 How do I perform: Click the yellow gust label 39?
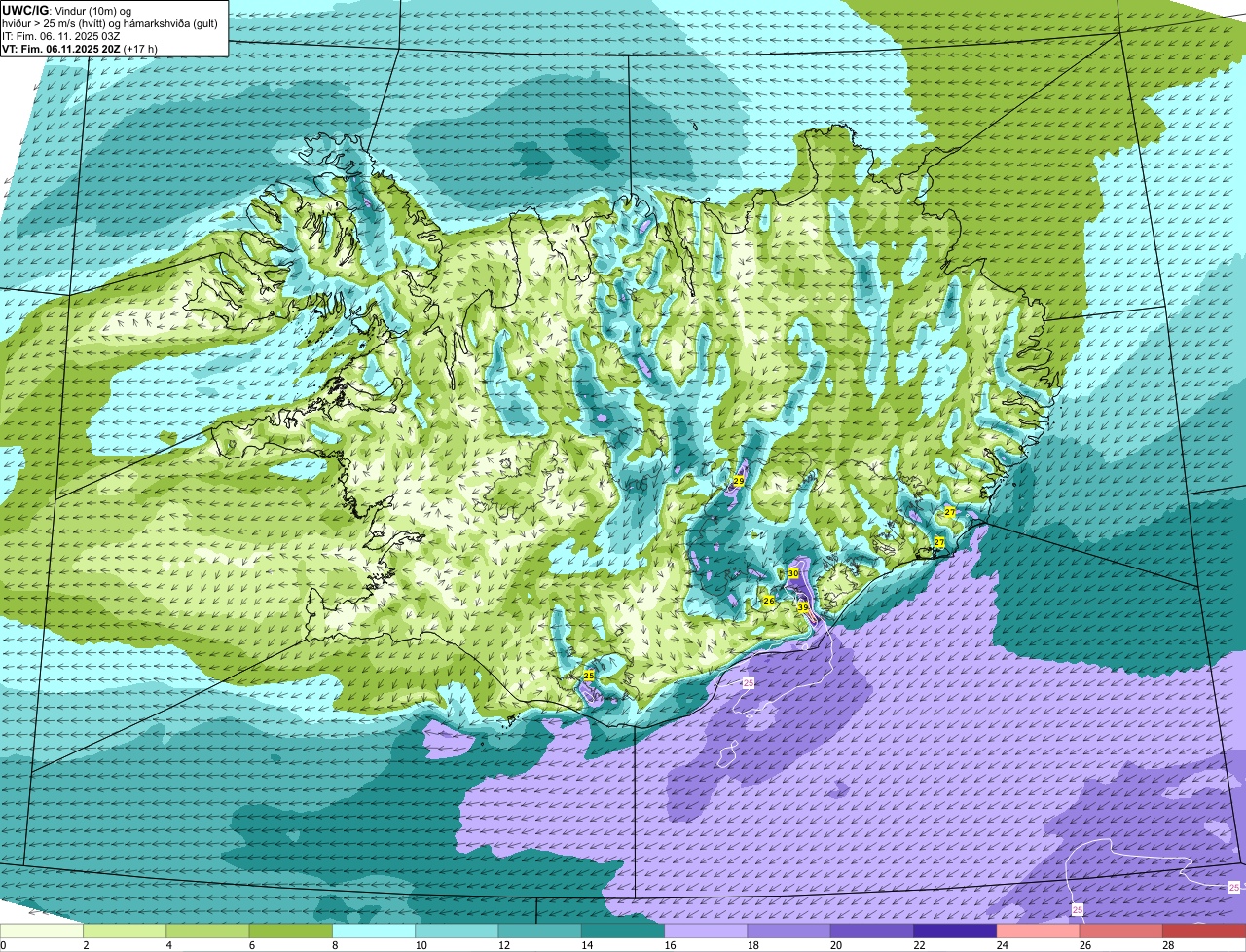pyautogui.click(x=803, y=606)
